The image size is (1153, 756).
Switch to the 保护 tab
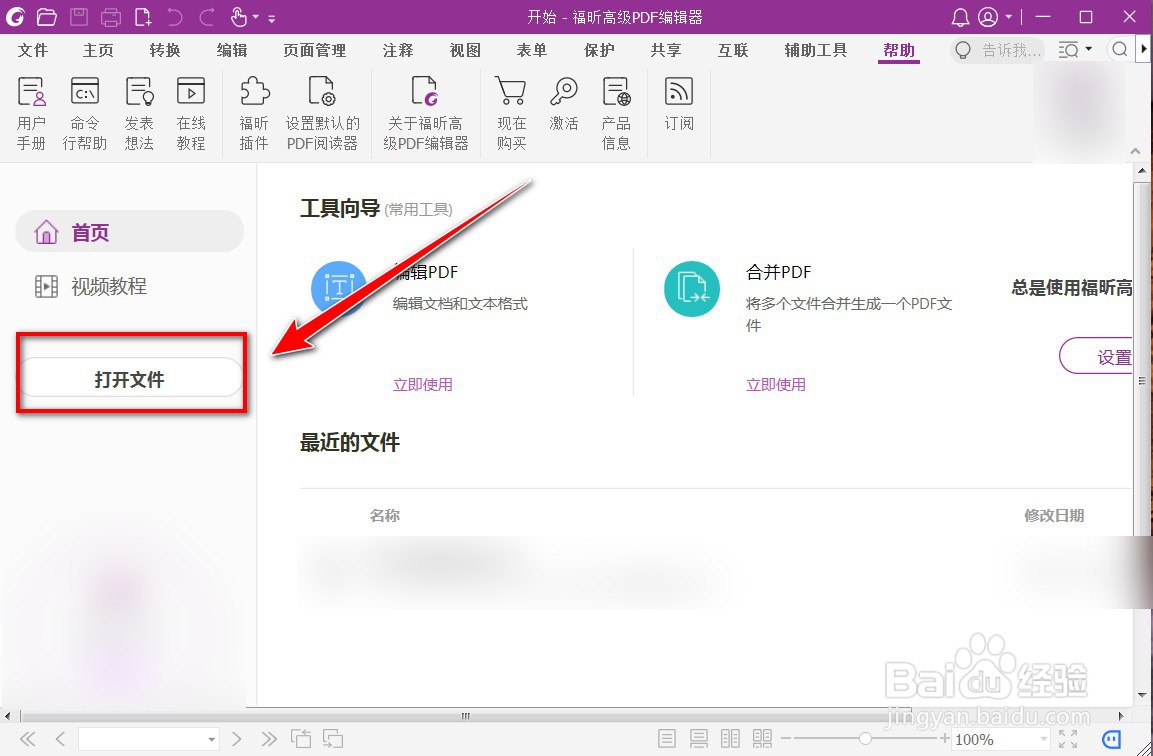tap(599, 50)
